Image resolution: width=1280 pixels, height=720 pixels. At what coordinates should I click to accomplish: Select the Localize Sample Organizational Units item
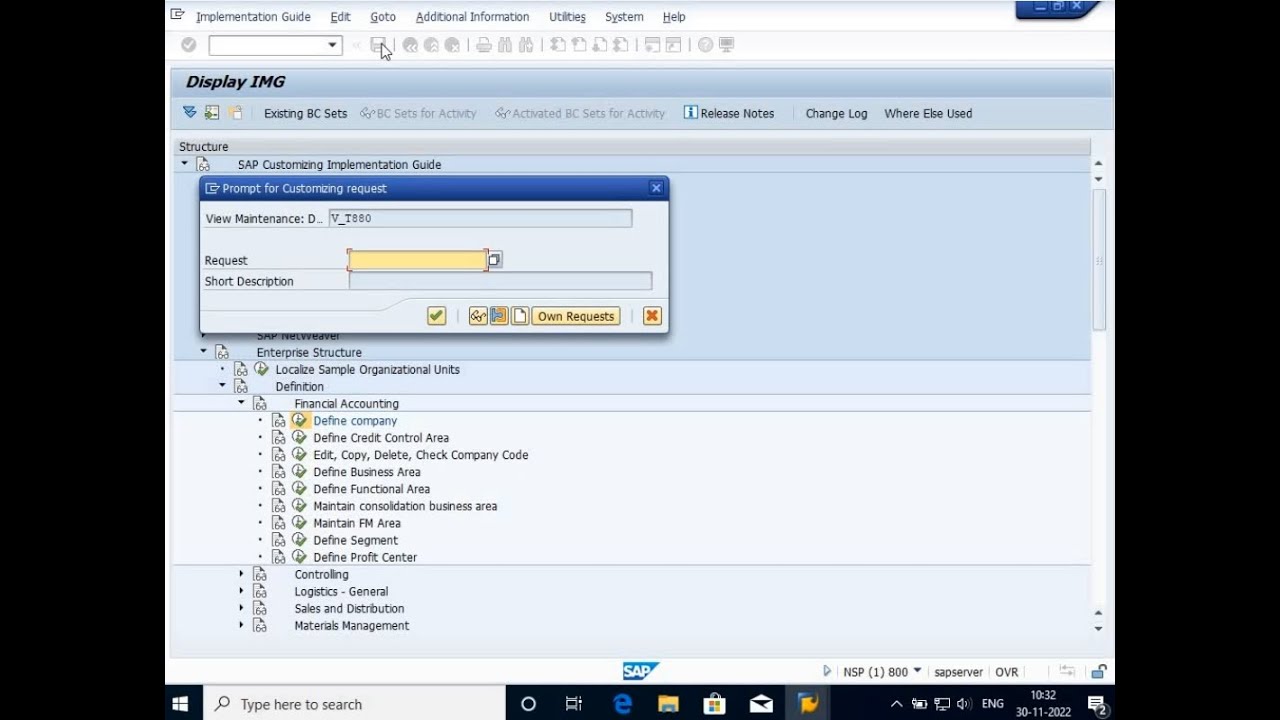coord(367,369)
